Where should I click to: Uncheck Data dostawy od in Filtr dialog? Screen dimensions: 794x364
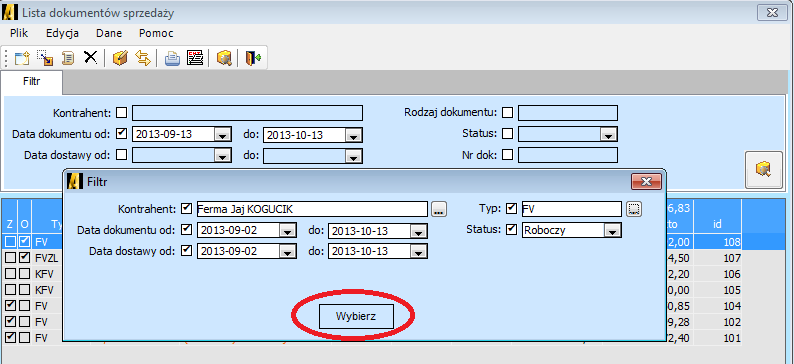(x=186, y=250)
